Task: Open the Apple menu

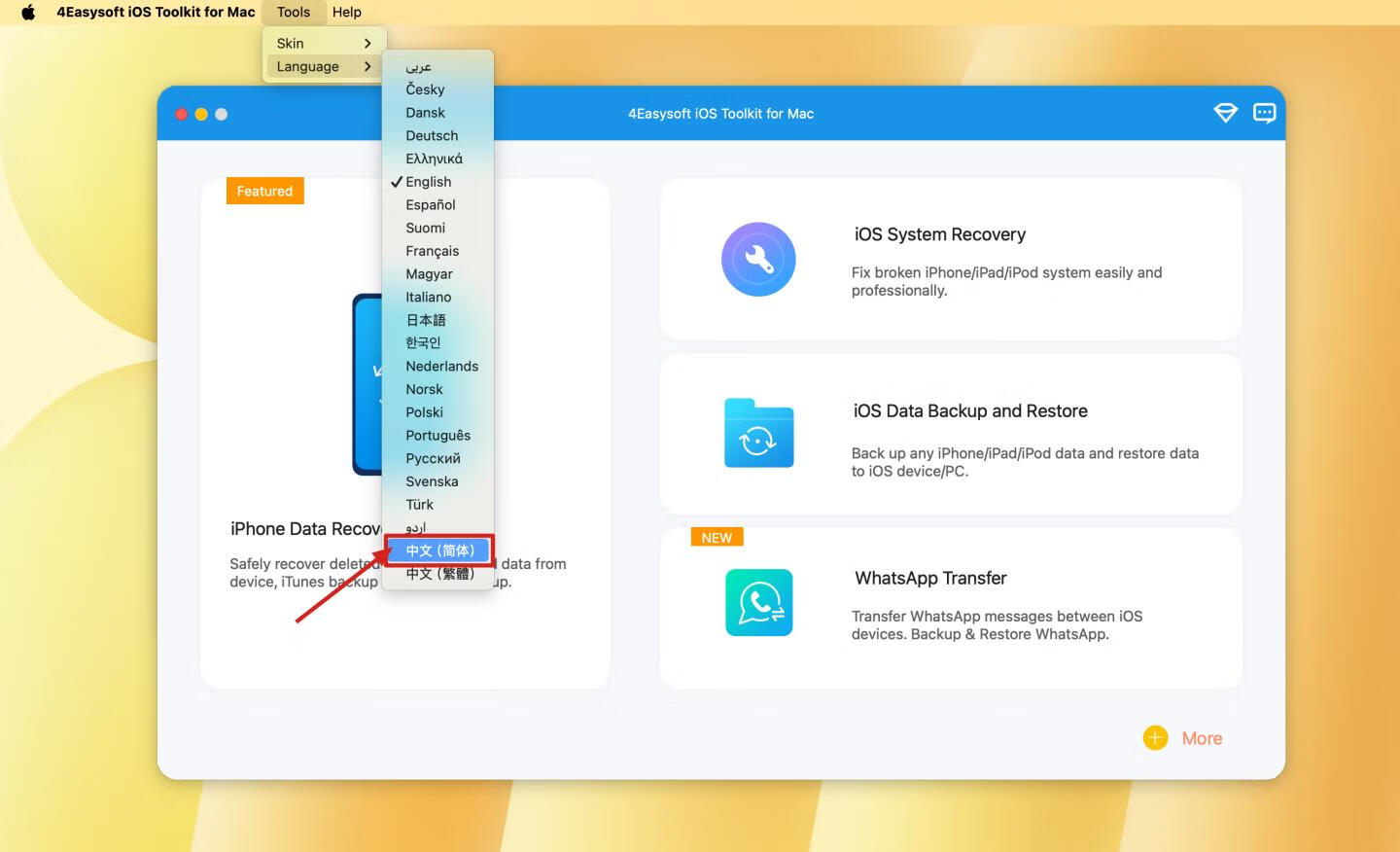Action: [x=28, y=12]
